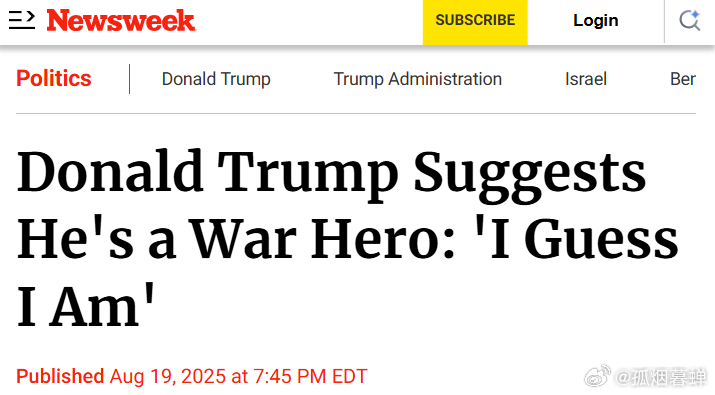
Task: Click the red separator beside Politics
Action: 130,79
